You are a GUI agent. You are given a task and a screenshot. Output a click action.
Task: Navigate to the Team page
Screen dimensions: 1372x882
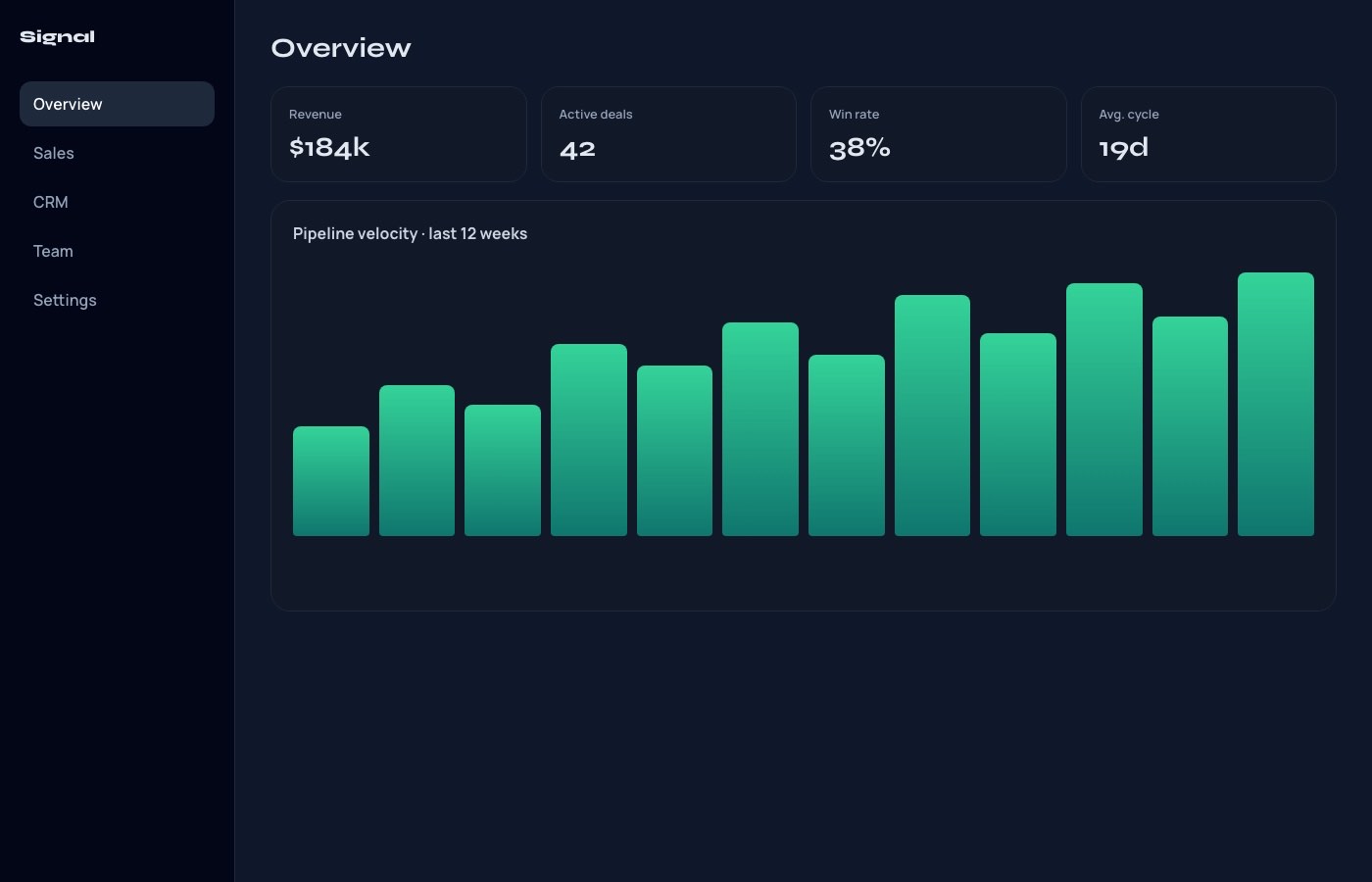[x=117, y=251]
